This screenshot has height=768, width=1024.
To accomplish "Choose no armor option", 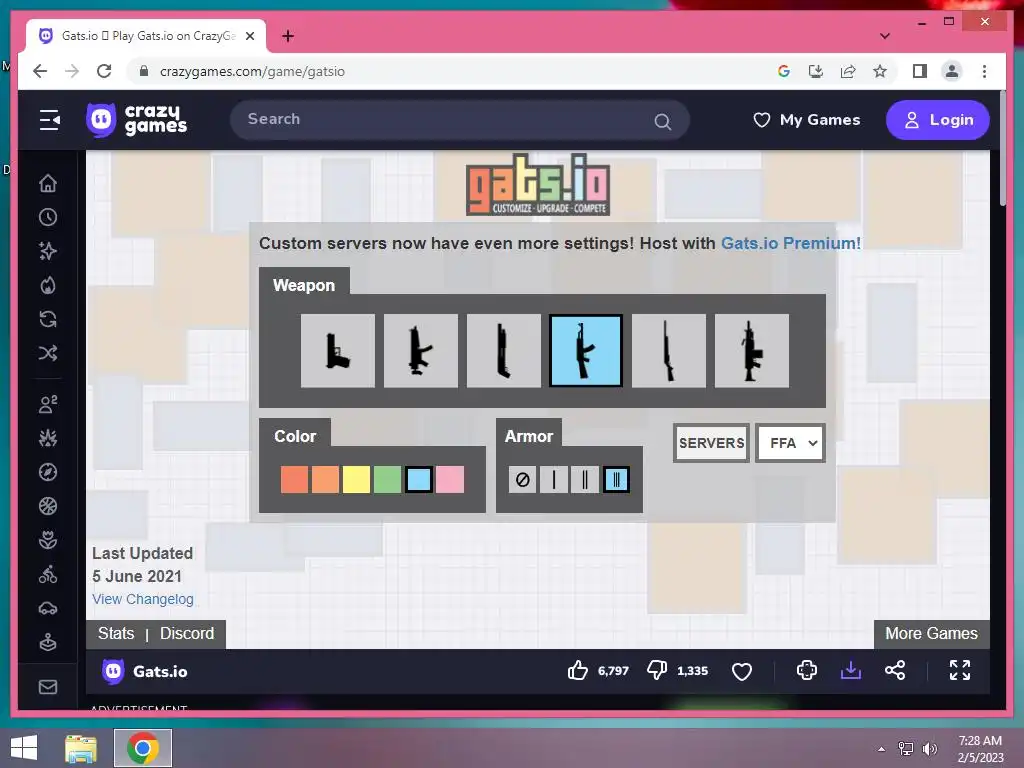I will pyautogui.click(x=522, y=480).
